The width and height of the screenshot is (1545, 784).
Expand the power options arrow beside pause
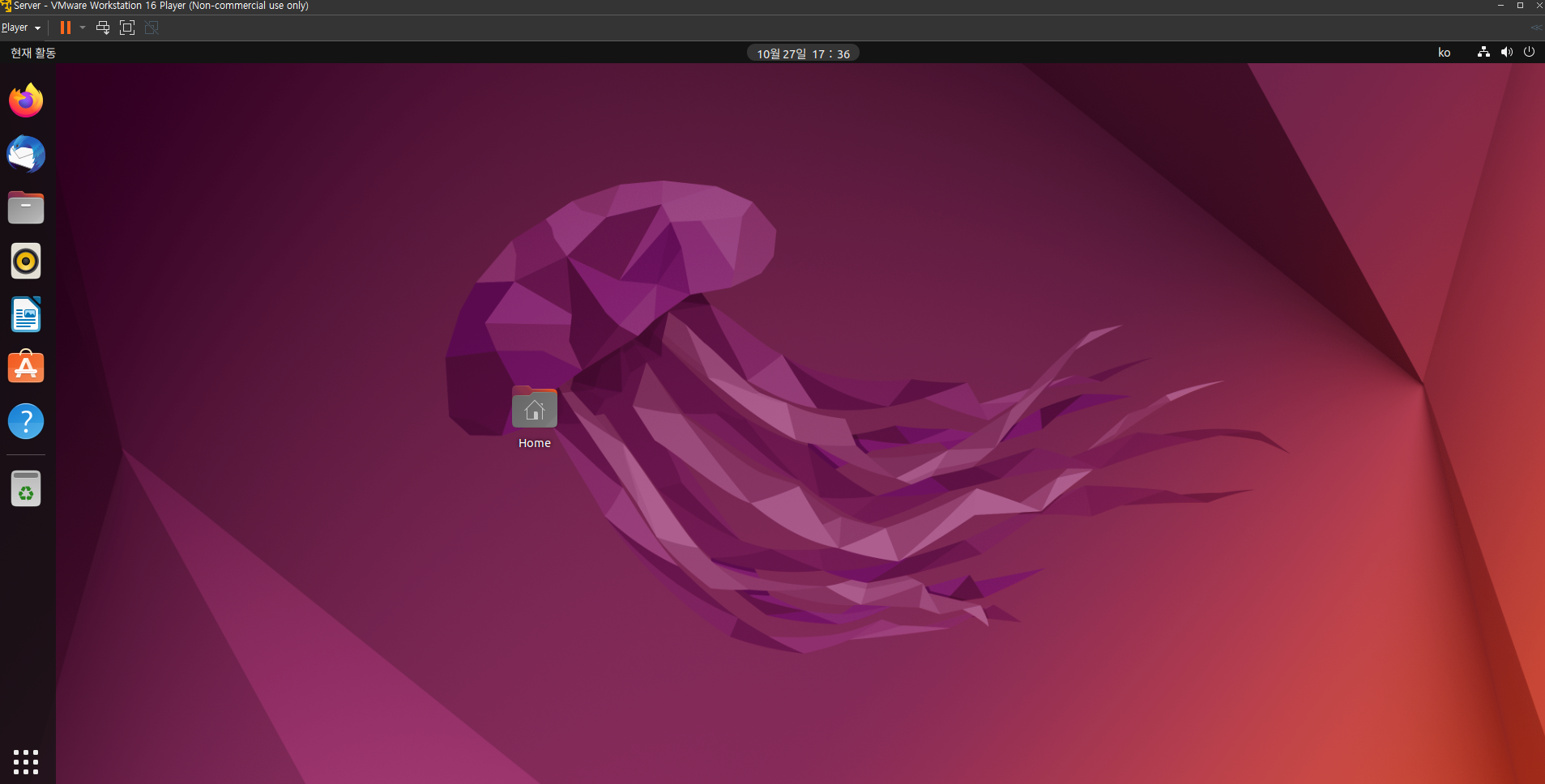pos(83,28)
